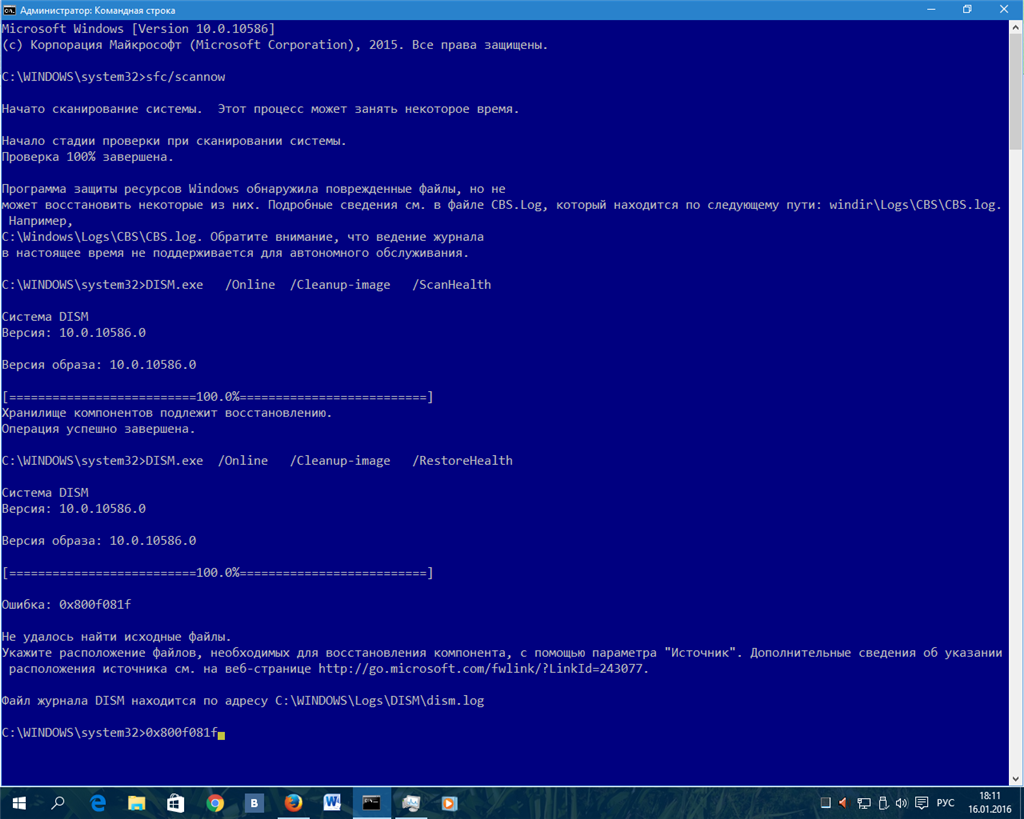The width and height of the screenshot is (1024, 819).
Task: Open the Windows Start menu
Action: pyautogui.click(x=19, y=803)
